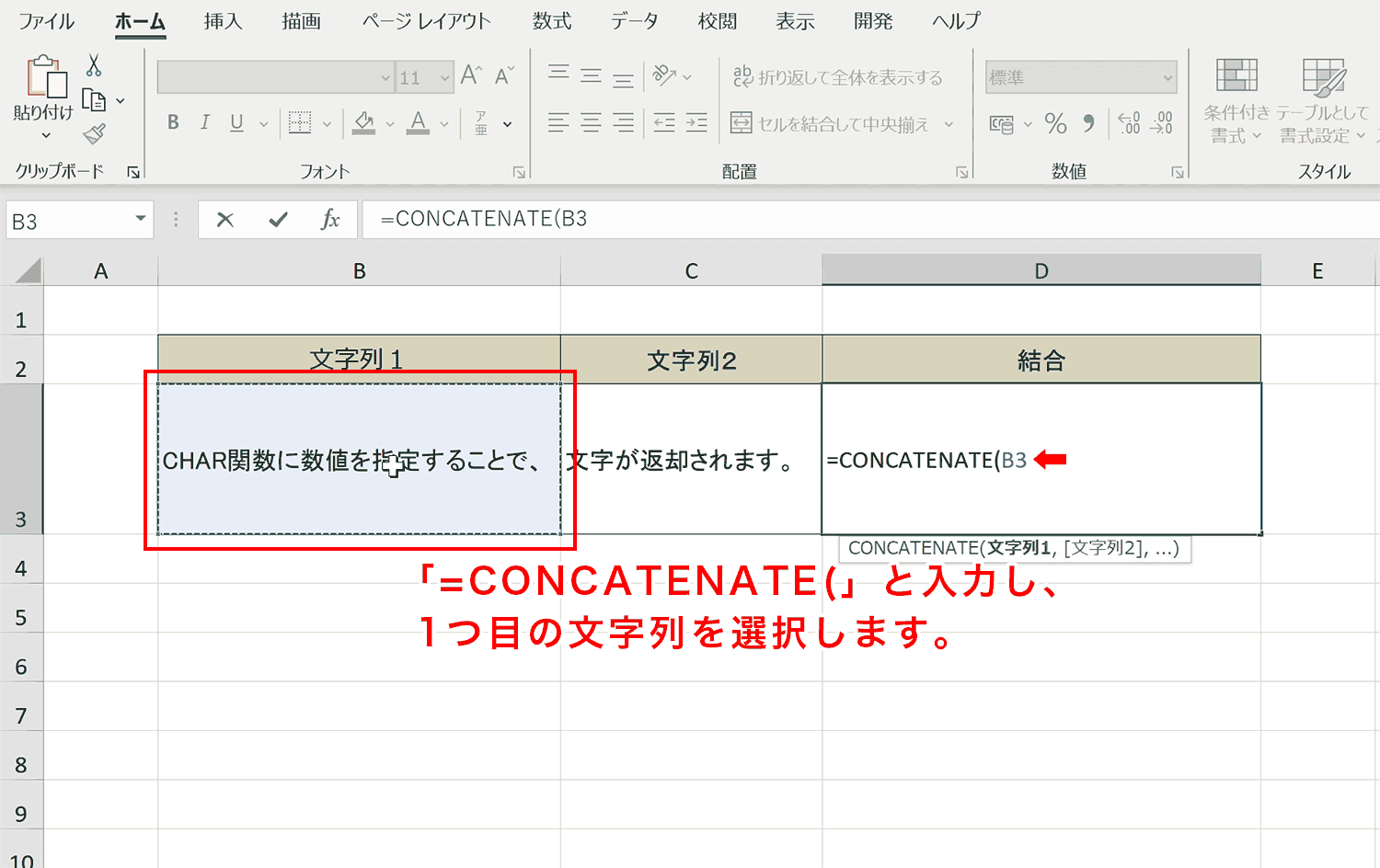Open the ファイル tab
This screenshot has height=868, width=1380.
46,21
